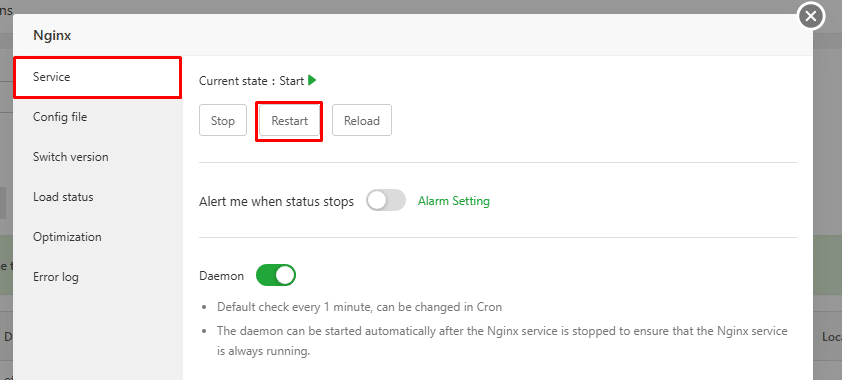Image resolution: width=842 pixels, height=380 pixels.
Task: Enable the status stop alert switch
Action: click(x=386, y=200)
